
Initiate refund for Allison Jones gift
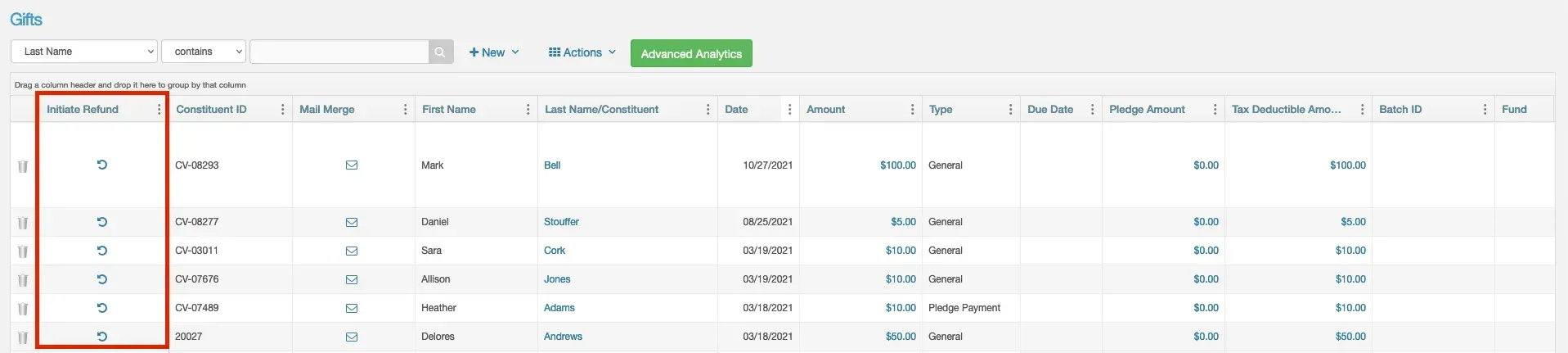(x=102, y=279)
